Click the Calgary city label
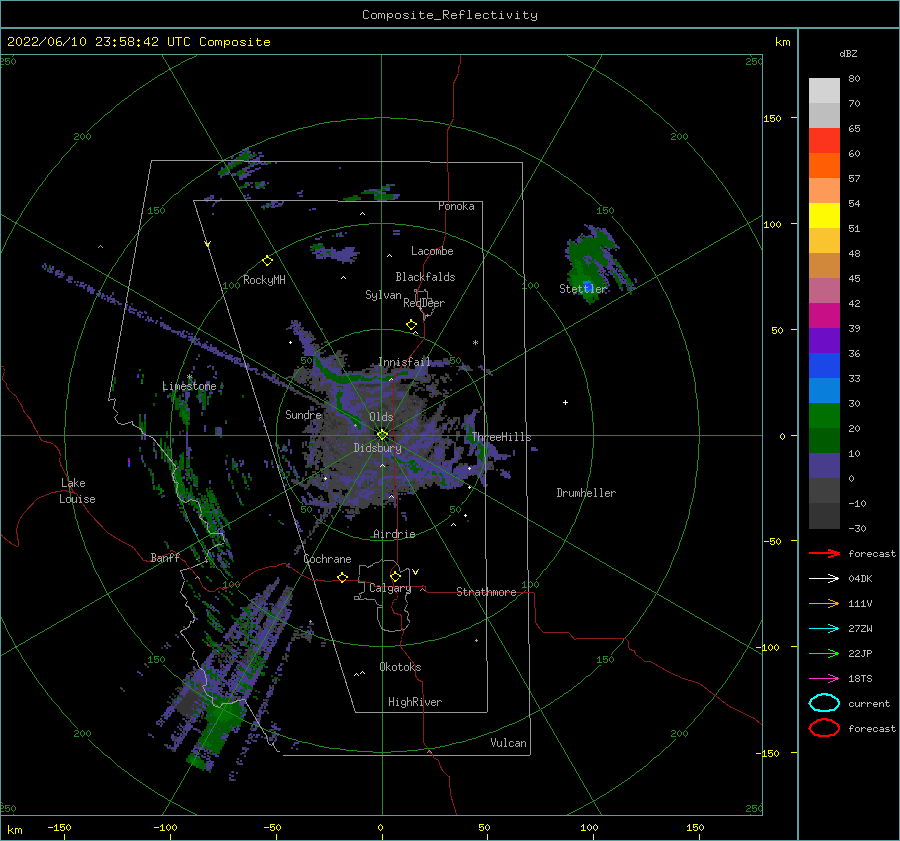The width and height of the screenshot is (900, 841). (x=390, y=588)
